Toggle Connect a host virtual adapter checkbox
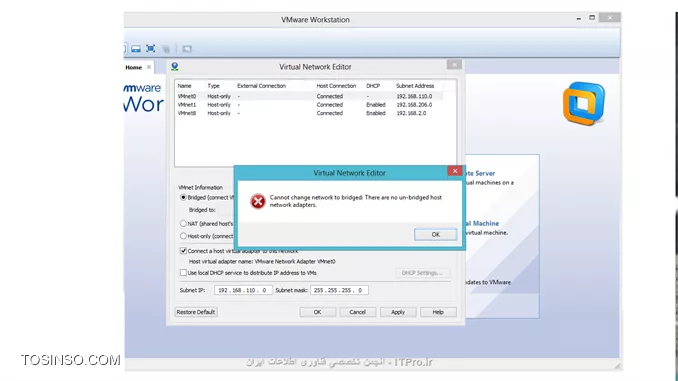 tap(183, 251)
